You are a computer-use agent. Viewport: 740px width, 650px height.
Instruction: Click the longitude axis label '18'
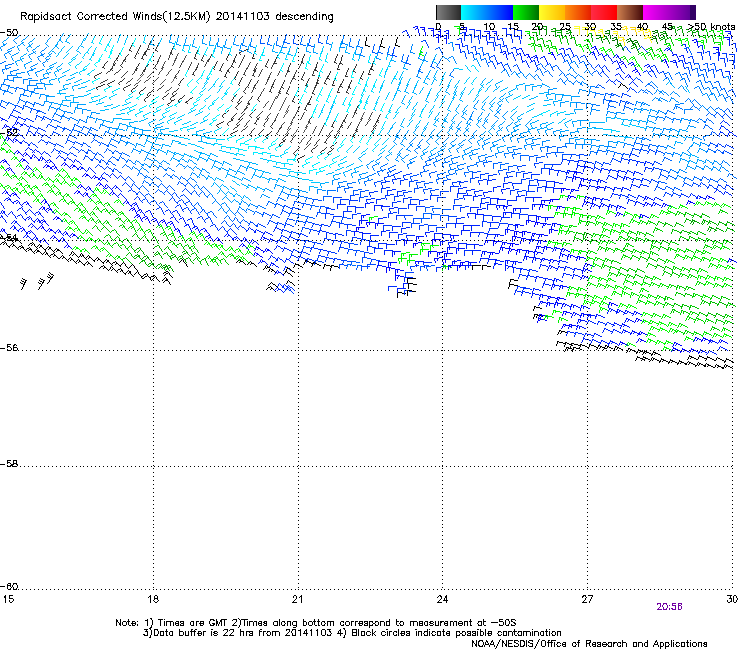coord(153,599)
